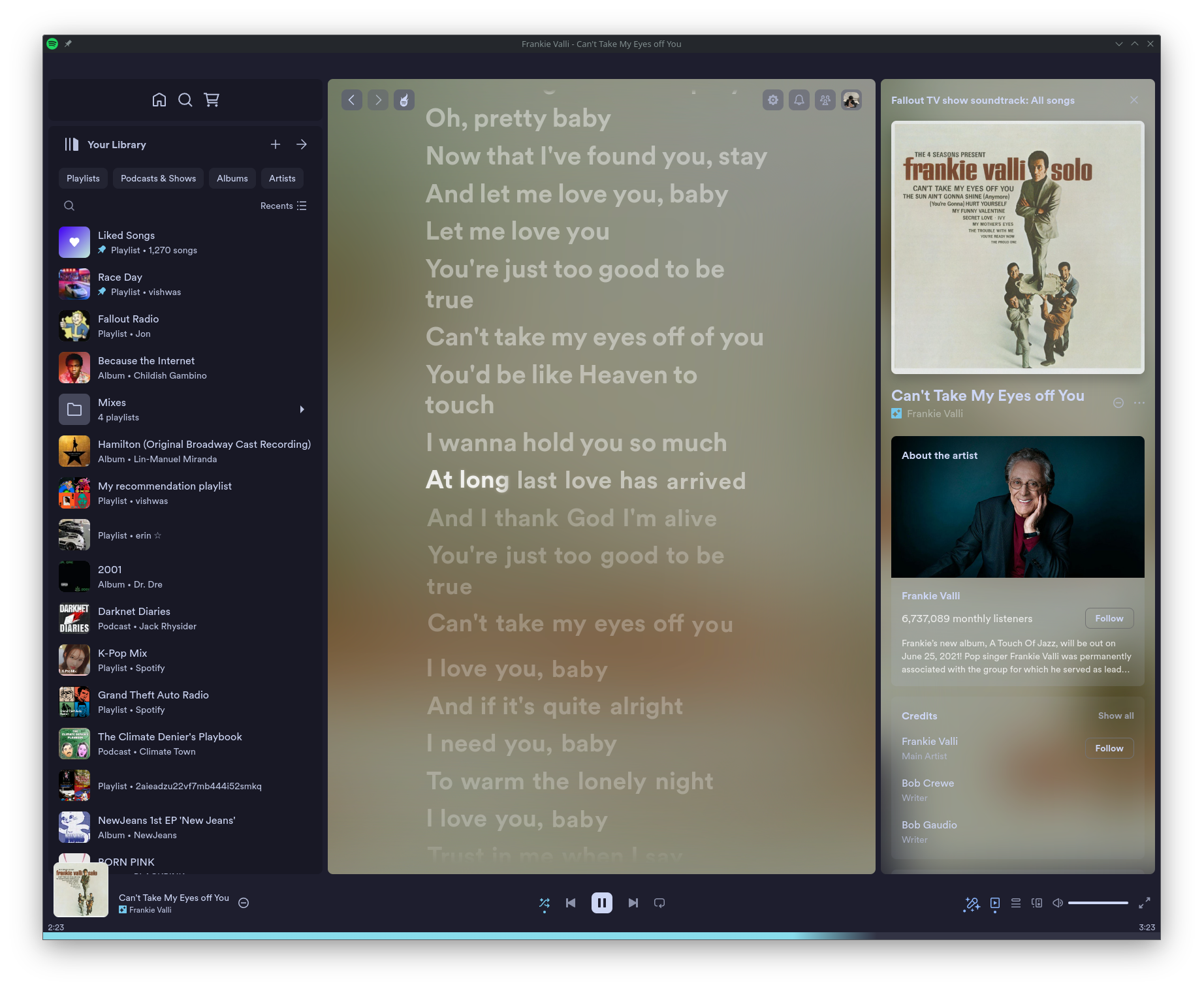Open notifications bell icon
The width and height of the screenshot is (1204, 991).
[799, 100]
